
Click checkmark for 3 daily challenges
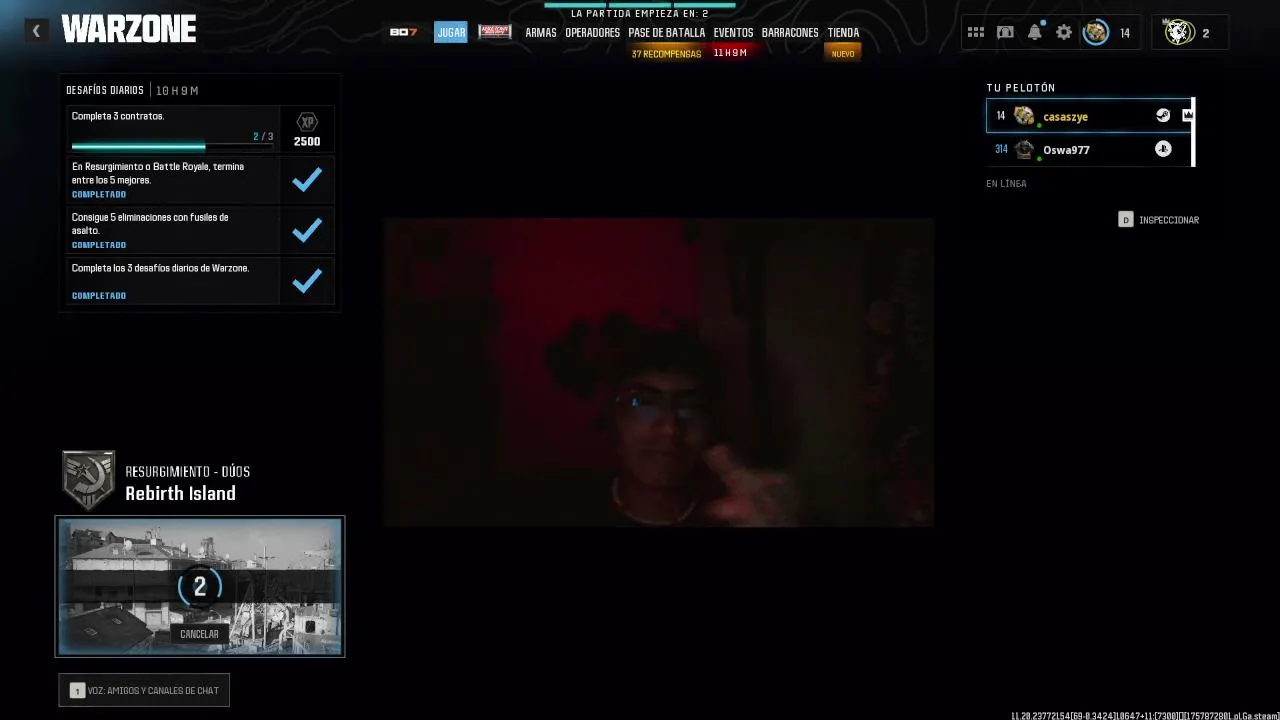pos(307,281)
